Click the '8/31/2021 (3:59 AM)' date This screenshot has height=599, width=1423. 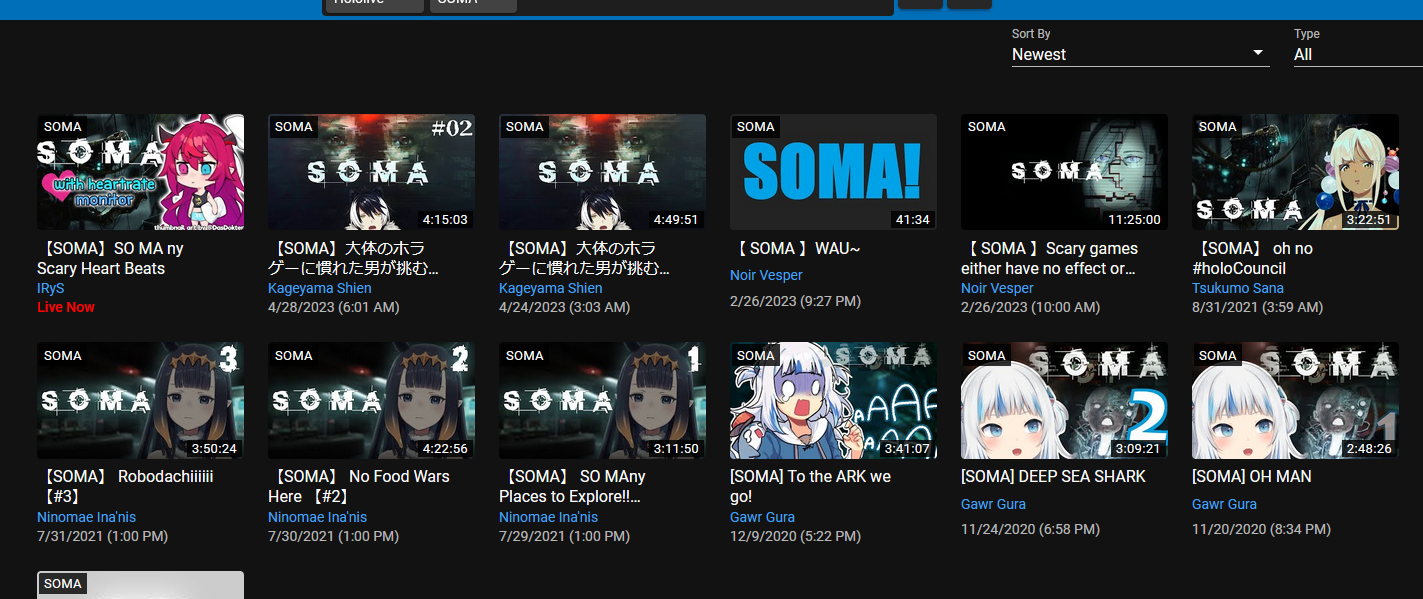coord(1258,307)
